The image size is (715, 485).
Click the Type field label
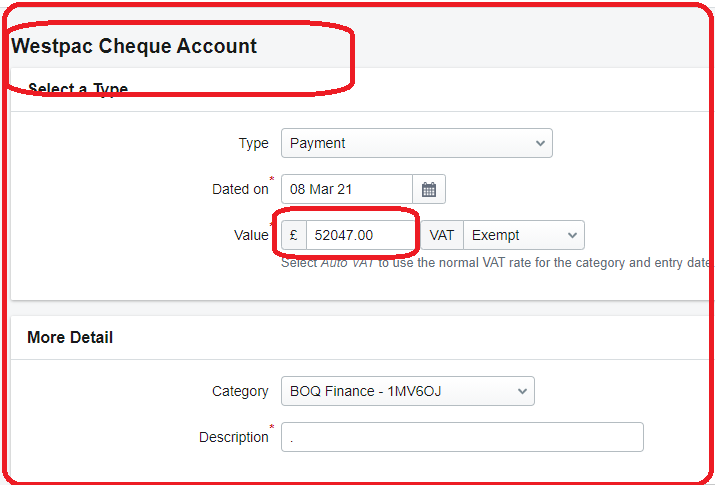click(254, 144)
